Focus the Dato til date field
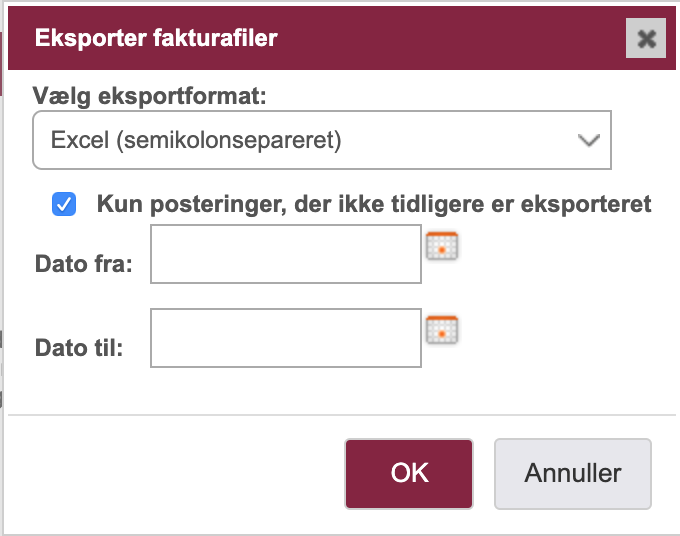Screen dimensions: 680x536 tap(286, 338)
